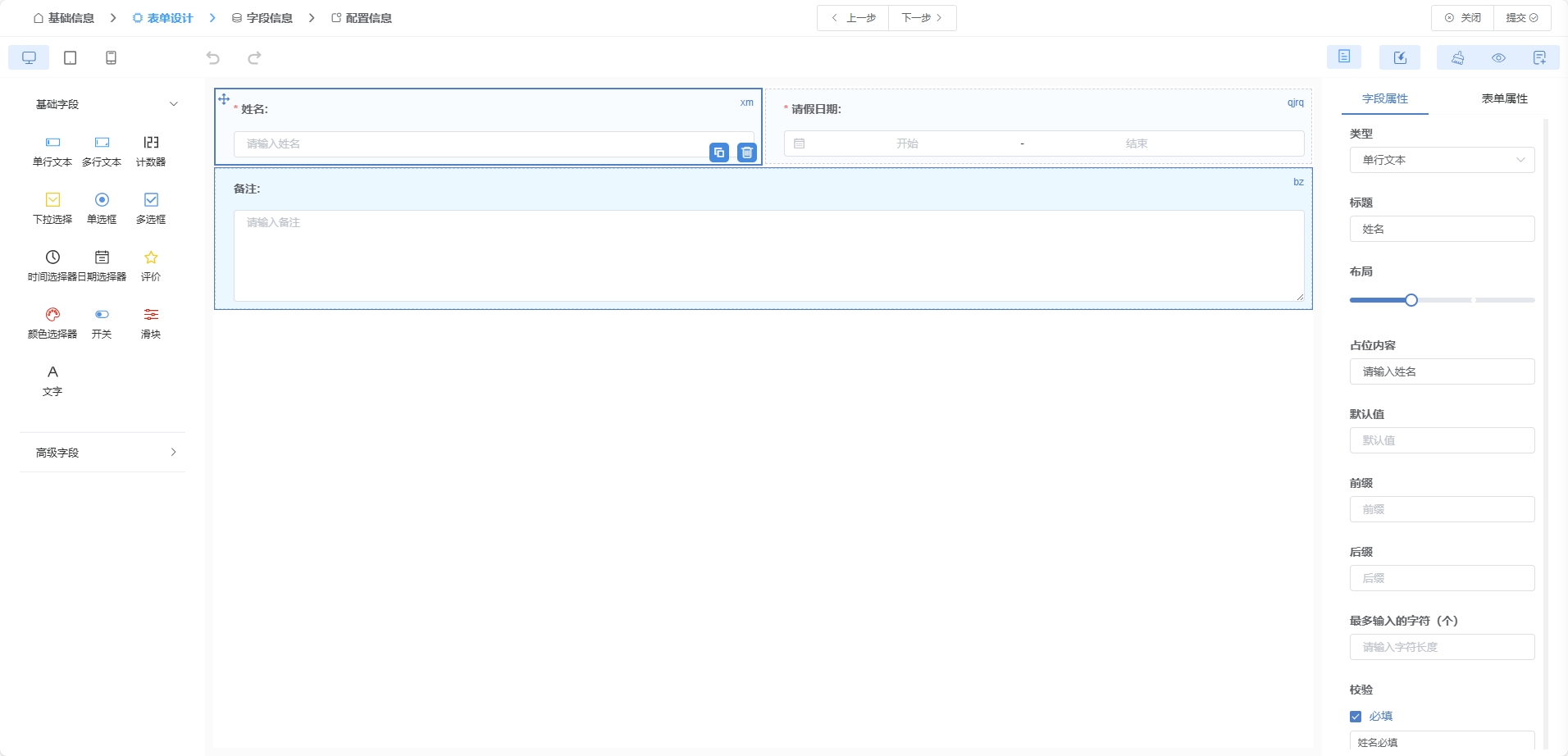Viewport: 1568px width, 756px height.
Task: Click the save-as-template icon with plus
Action: (x=1539, y=57)
